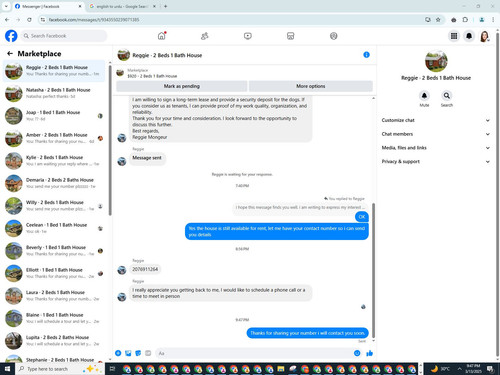Open Beverly - 1 Bed 1 Bath House chat
This screenshot has height=375, width=500.
tap(54, 251)
